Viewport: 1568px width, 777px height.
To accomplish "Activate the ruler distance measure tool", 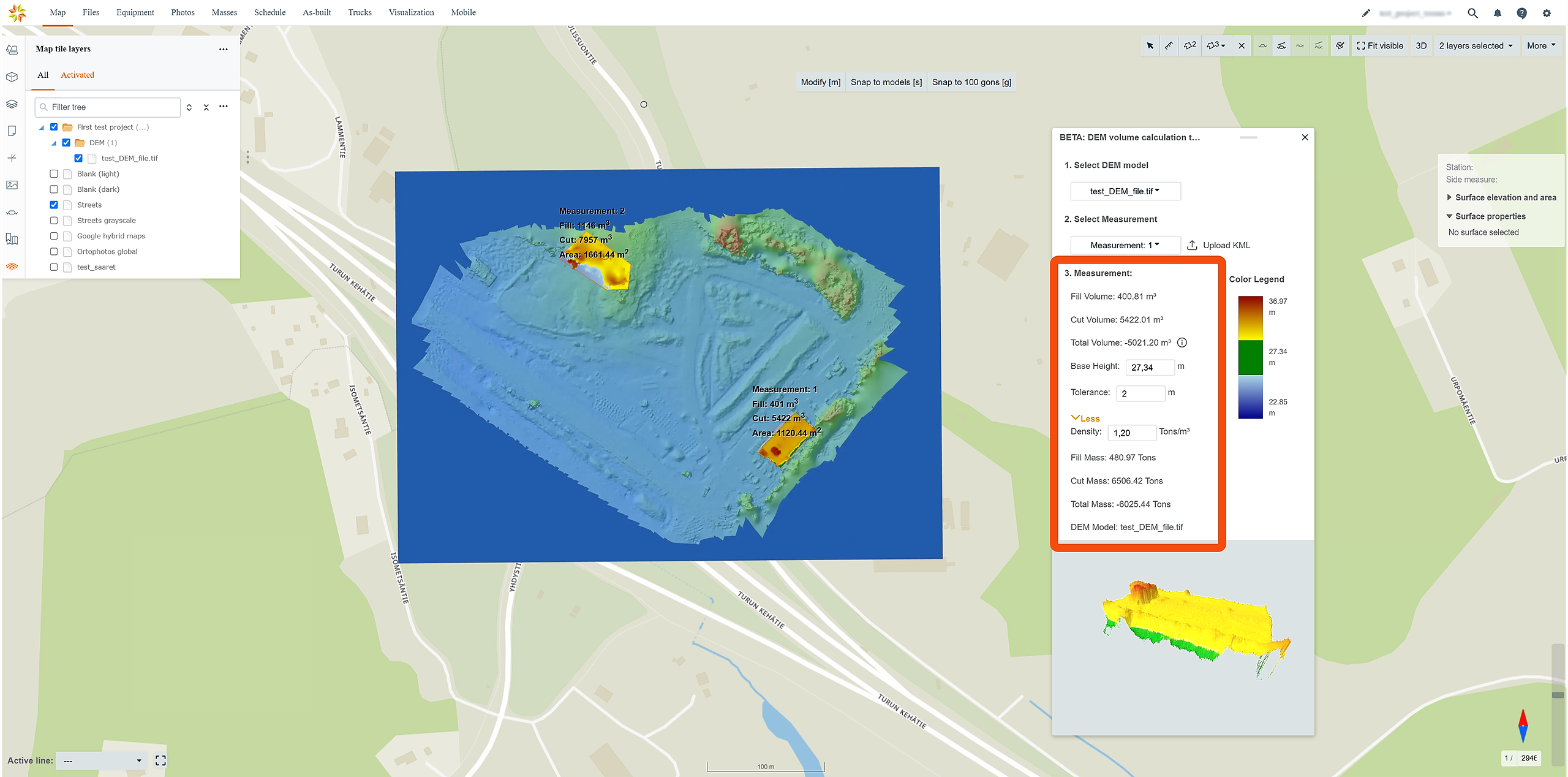I will (x=1169, y=46).
